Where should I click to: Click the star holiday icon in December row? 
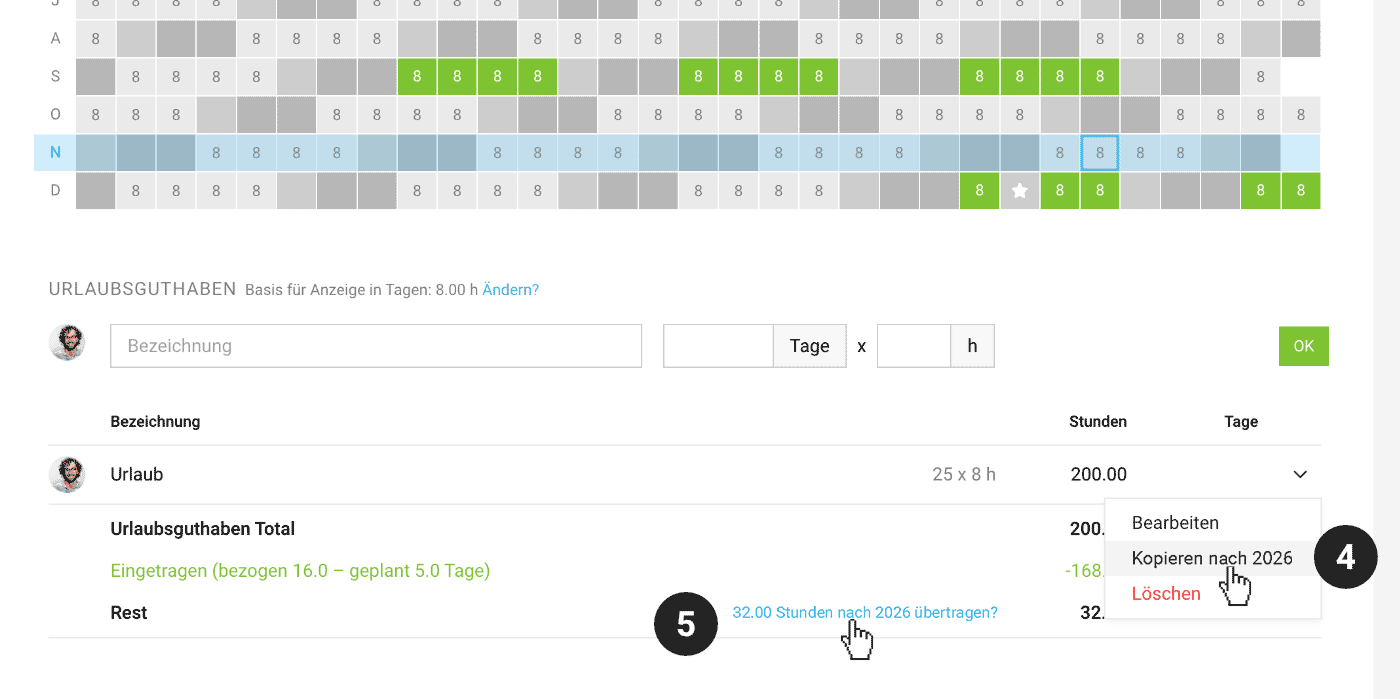(x=1019, y=191)
